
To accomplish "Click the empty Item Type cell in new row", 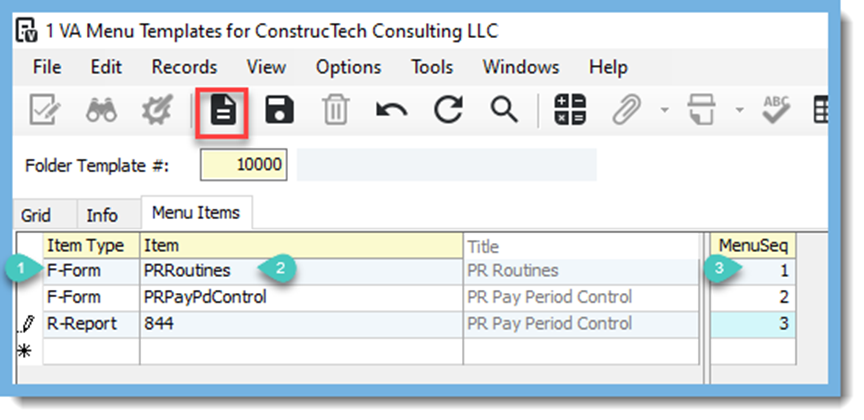I will pyautogui.click(x=91, y=351).
